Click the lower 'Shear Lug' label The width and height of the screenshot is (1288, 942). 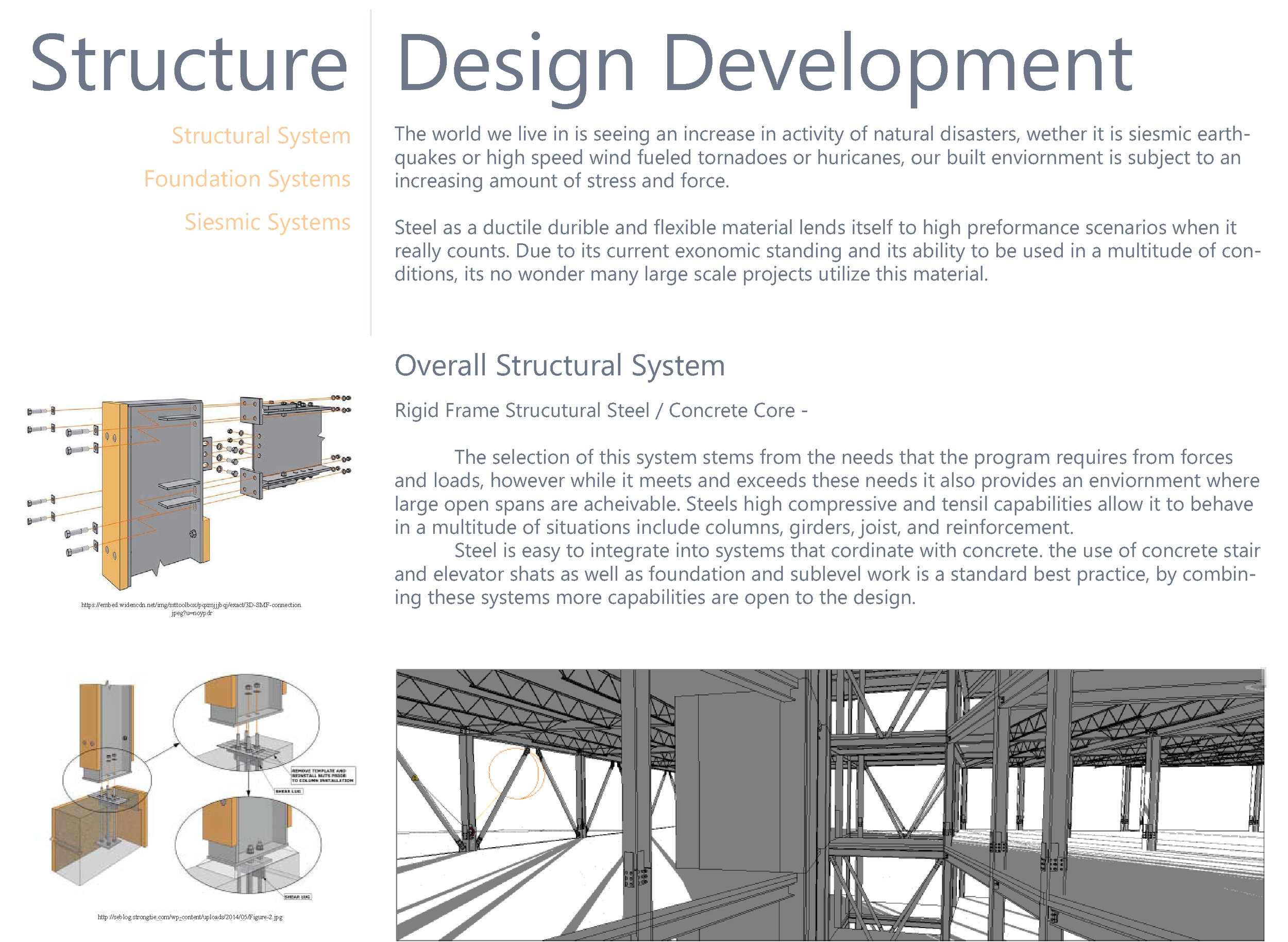pos(297,898)
